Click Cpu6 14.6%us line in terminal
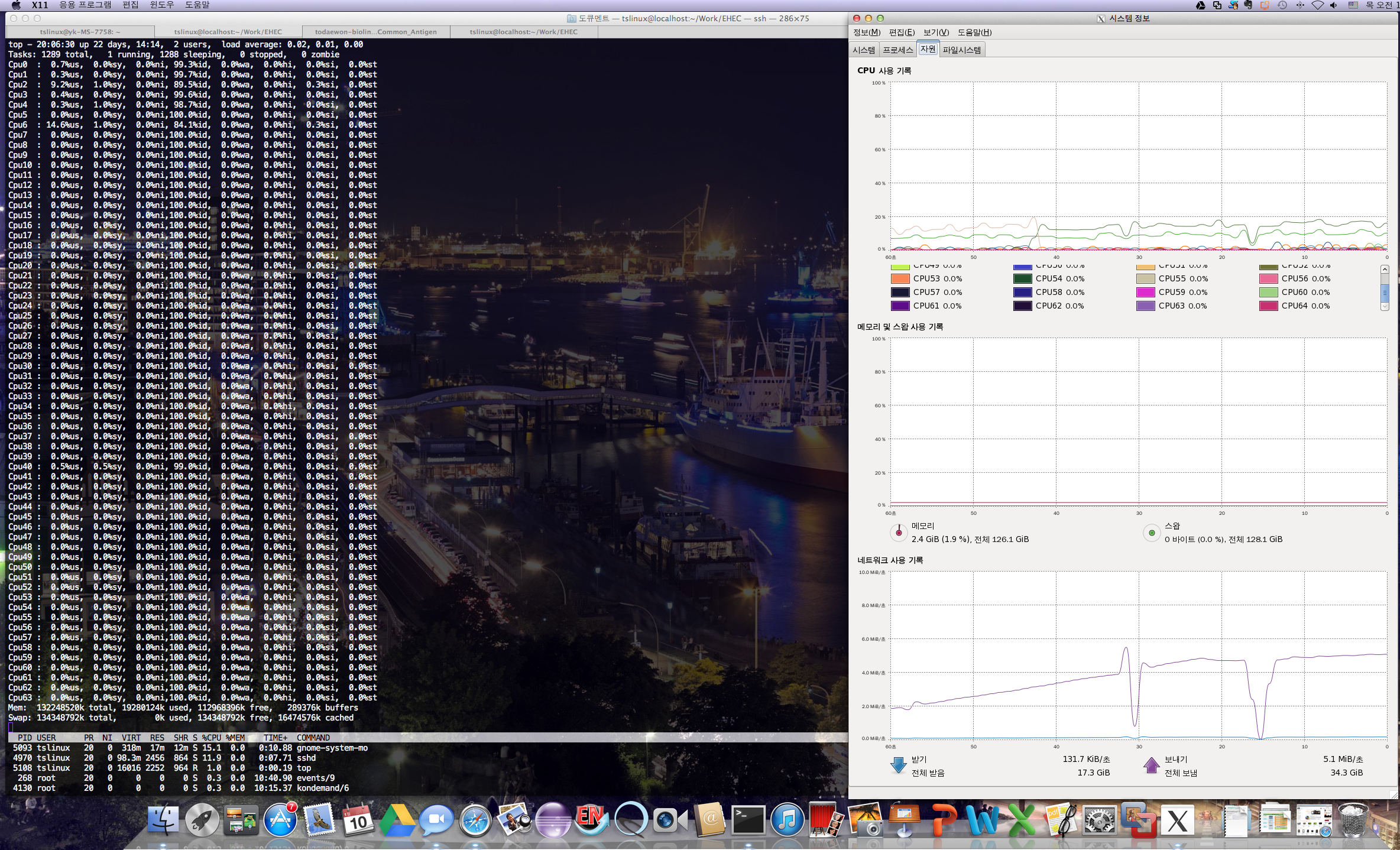This screenshot has width=1400, height=850. click(193, 125)
